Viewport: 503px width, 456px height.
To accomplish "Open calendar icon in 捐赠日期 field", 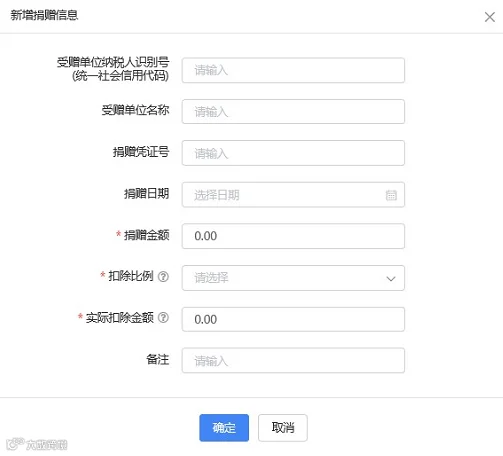I will click(x=391, y=195).
